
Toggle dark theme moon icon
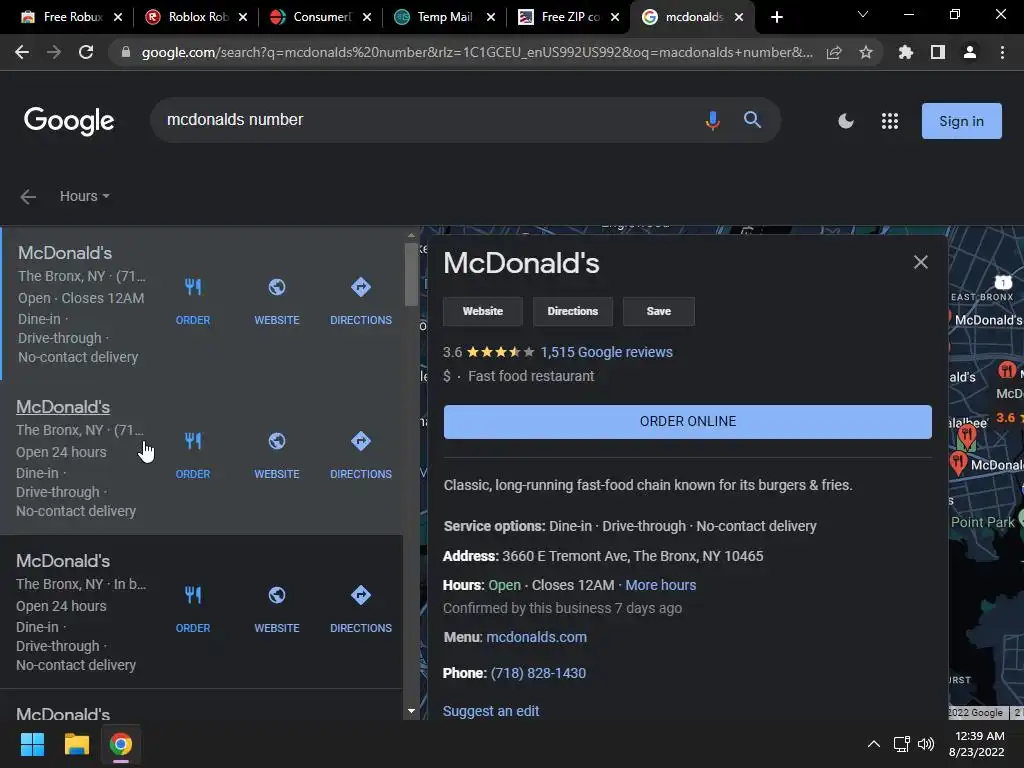(846, 121)
